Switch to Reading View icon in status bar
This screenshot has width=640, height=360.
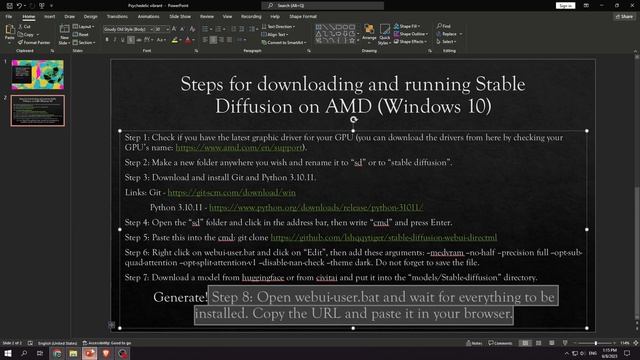[552, 343]
